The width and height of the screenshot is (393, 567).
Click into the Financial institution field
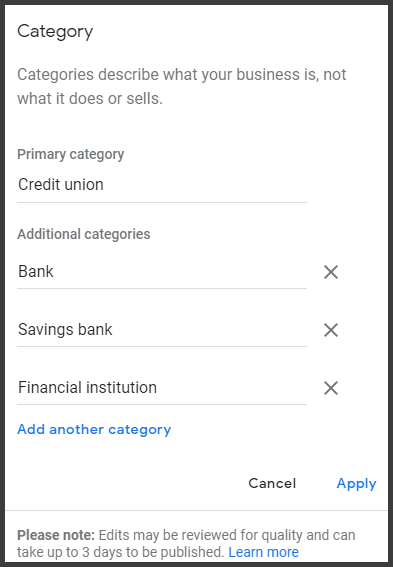162,388
